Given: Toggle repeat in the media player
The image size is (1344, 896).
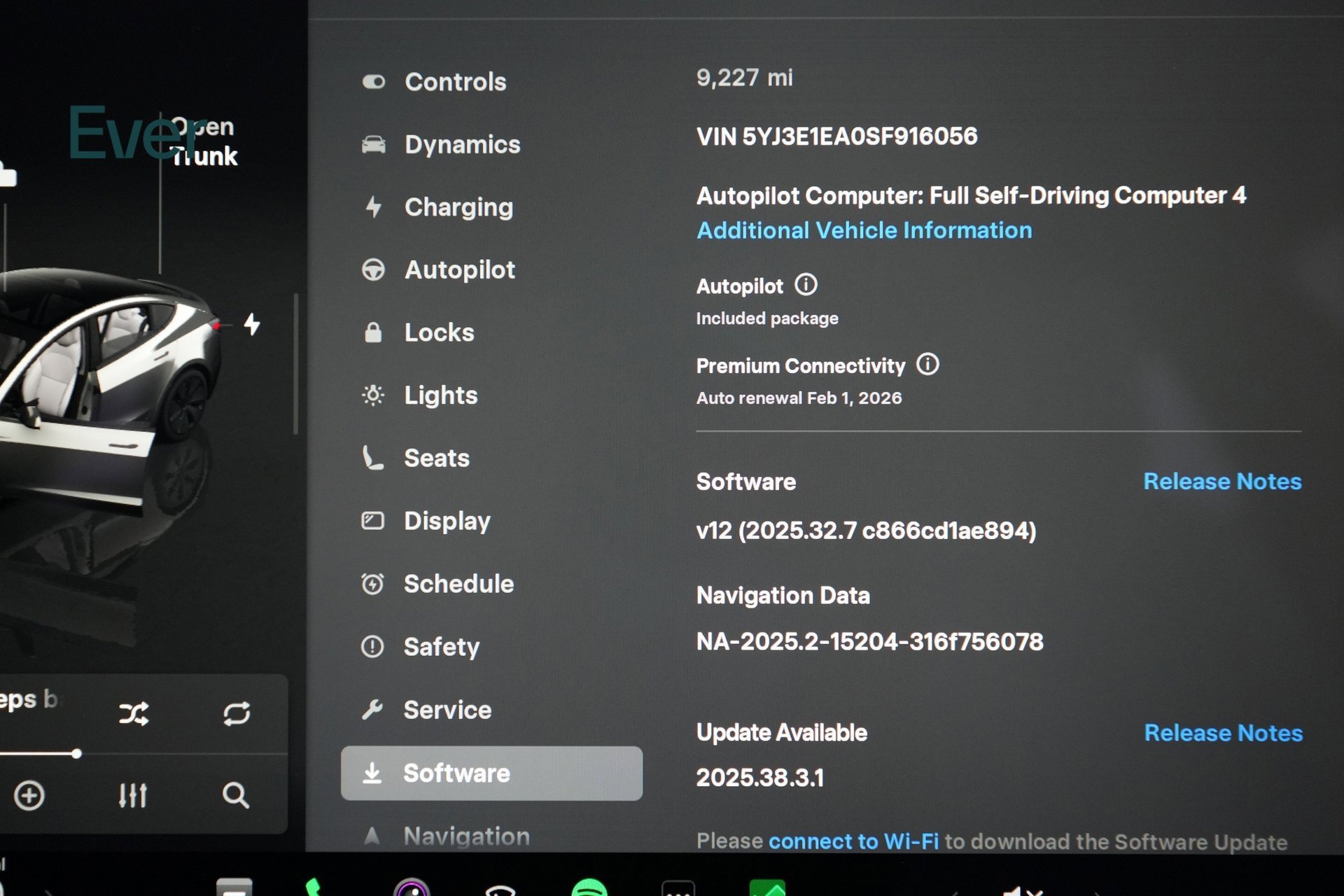Looking at the screenshot, I should click(x=237, y=714).
